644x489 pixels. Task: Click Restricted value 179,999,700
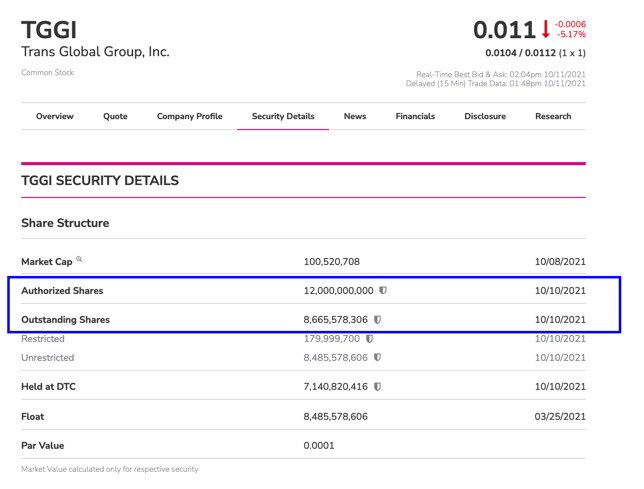tap(331, 339)
